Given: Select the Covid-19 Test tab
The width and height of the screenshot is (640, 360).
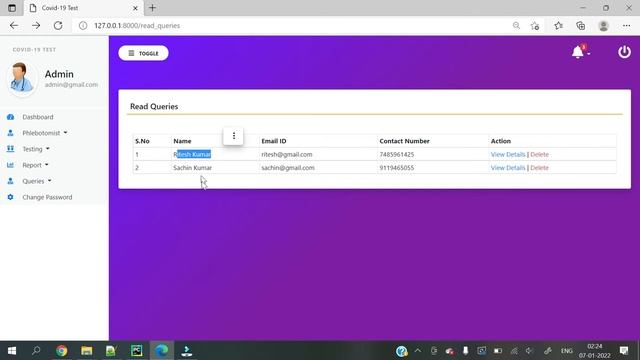Looking at the screenshot, I should pos(84,8).
